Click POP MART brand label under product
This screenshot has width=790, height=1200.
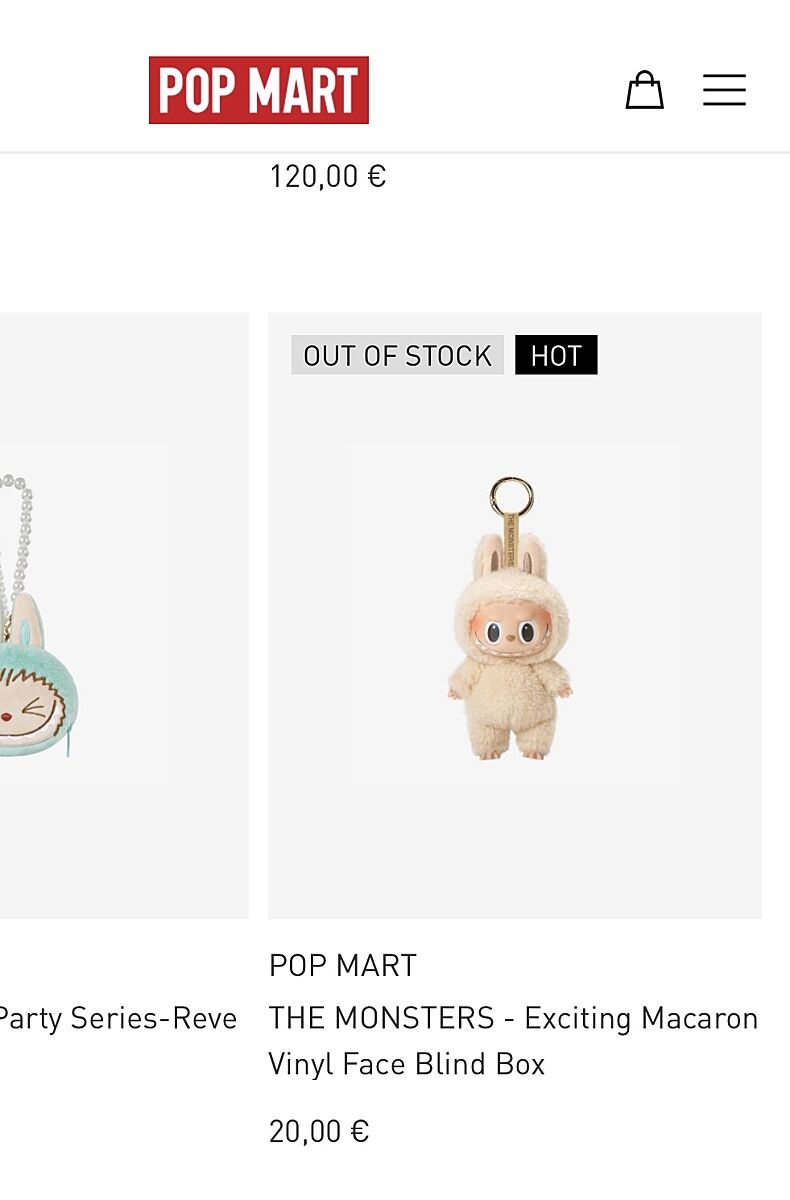tap(343, 965)
